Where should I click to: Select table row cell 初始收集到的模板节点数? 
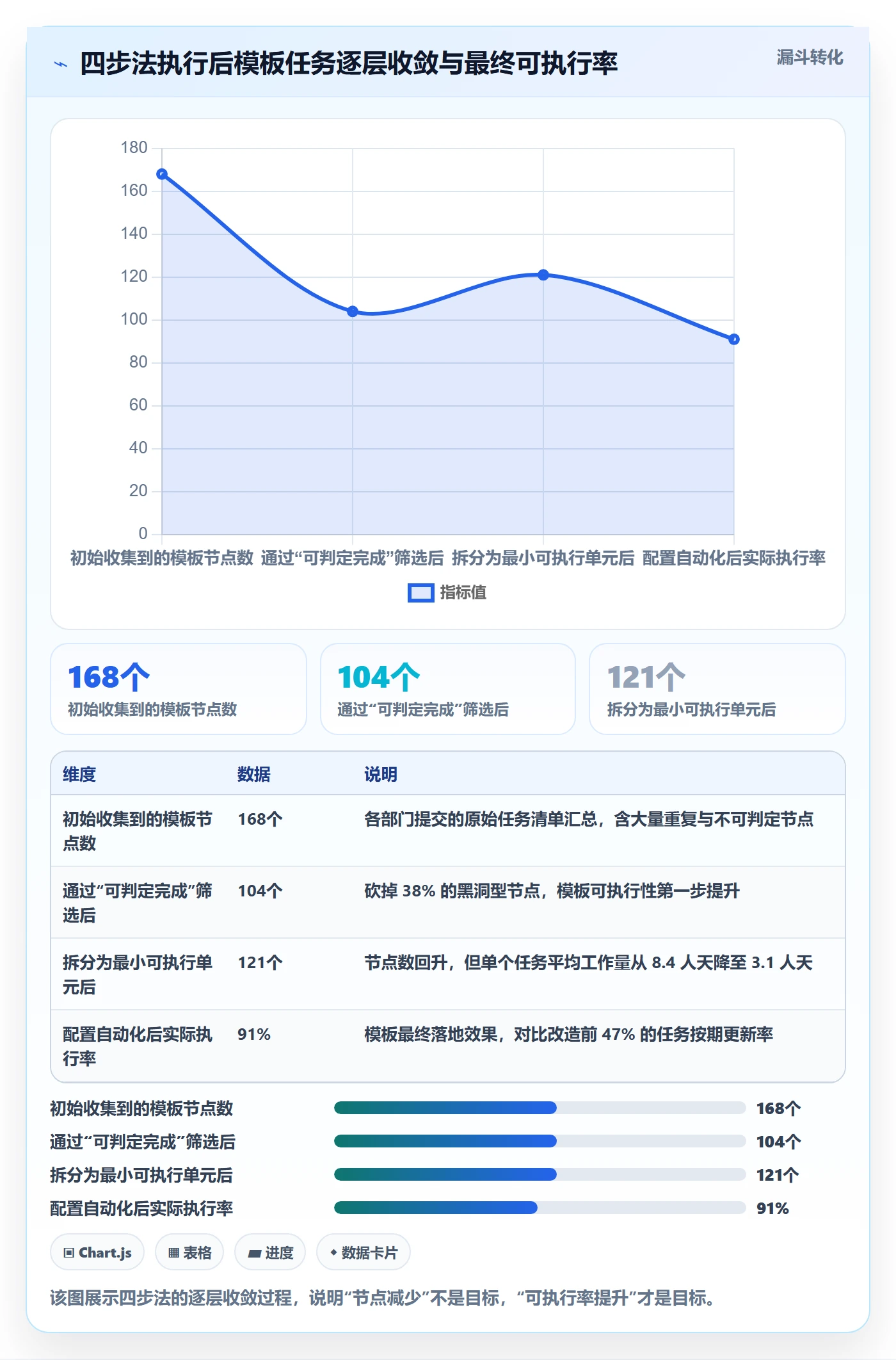pyautogui.click(x=138, y=831)
